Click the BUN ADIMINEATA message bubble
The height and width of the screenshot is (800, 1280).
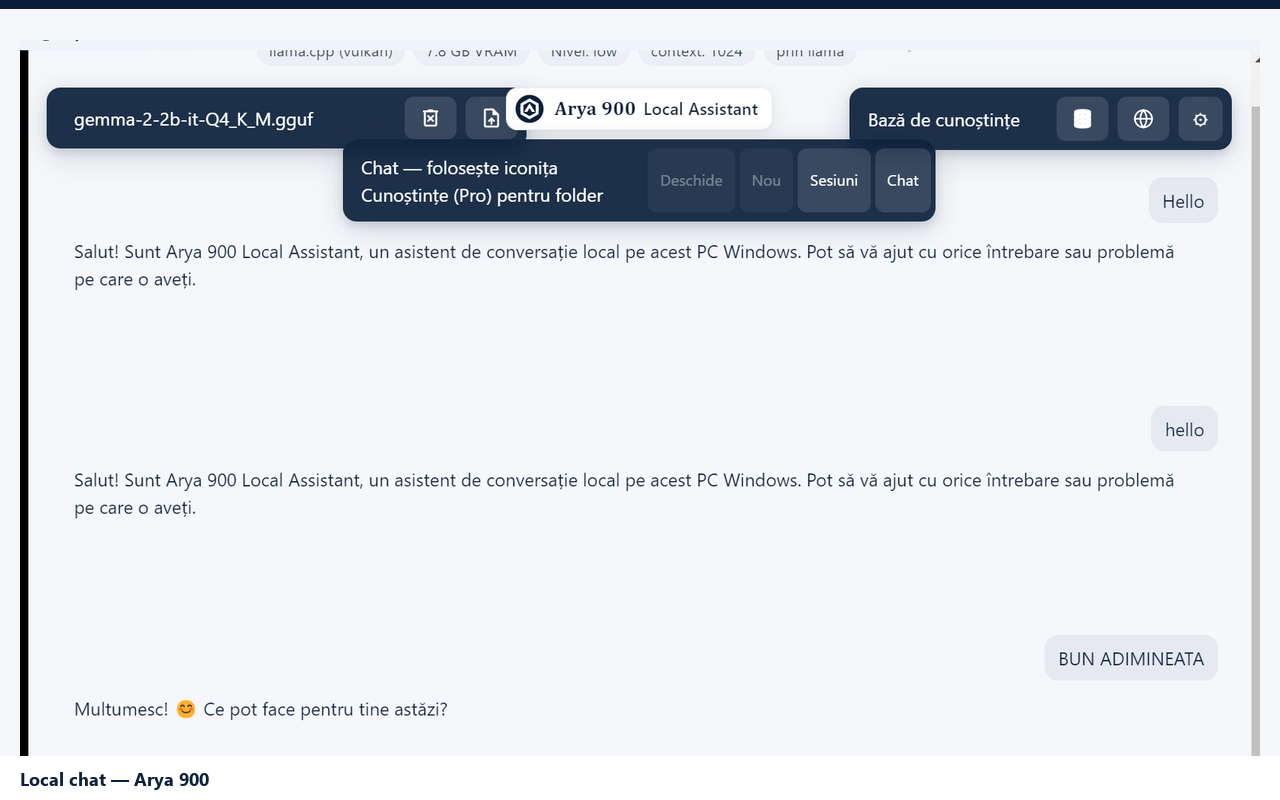click(1131, 659)
